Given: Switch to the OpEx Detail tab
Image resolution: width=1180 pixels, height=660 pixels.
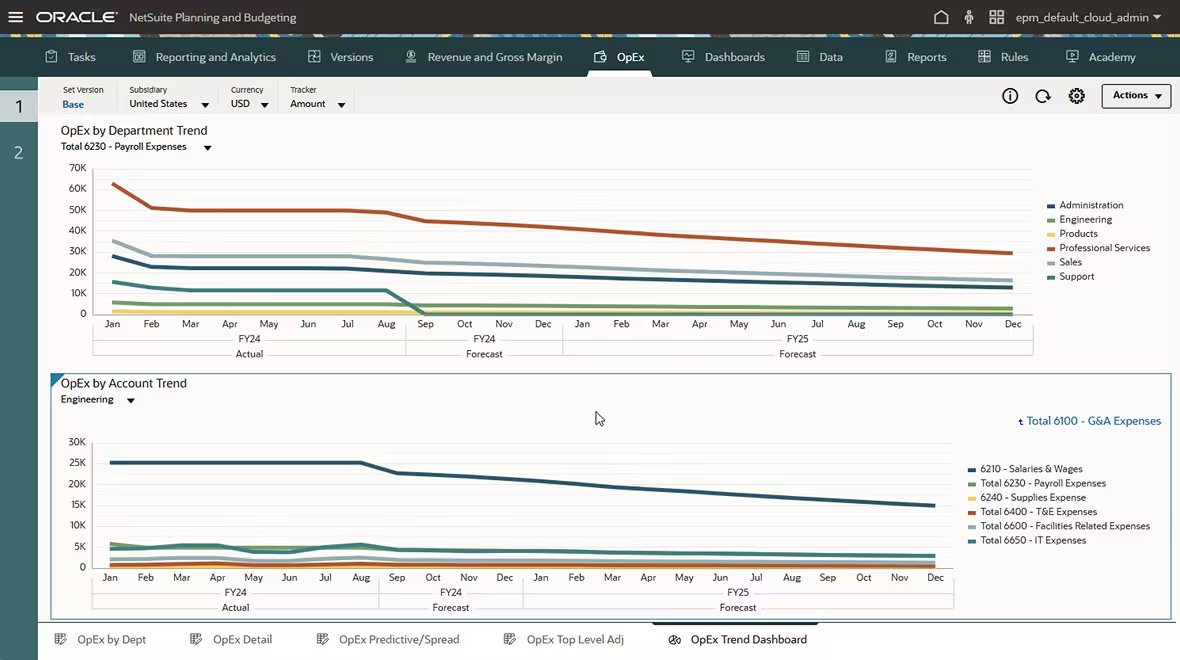Looking at the screenshot, I should point(242,639).
